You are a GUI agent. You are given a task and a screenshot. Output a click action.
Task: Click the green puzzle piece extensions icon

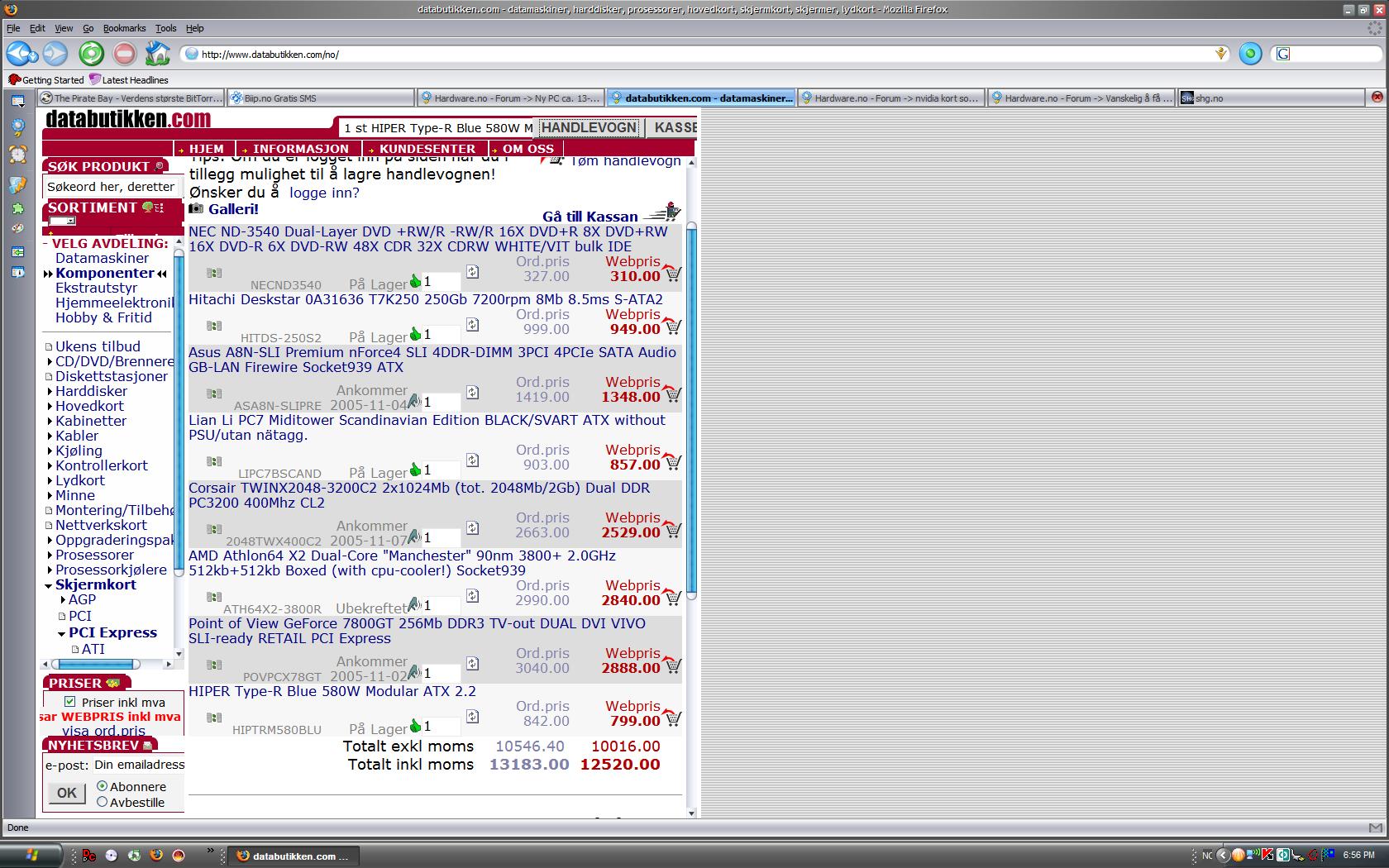(x=17, y=209)
